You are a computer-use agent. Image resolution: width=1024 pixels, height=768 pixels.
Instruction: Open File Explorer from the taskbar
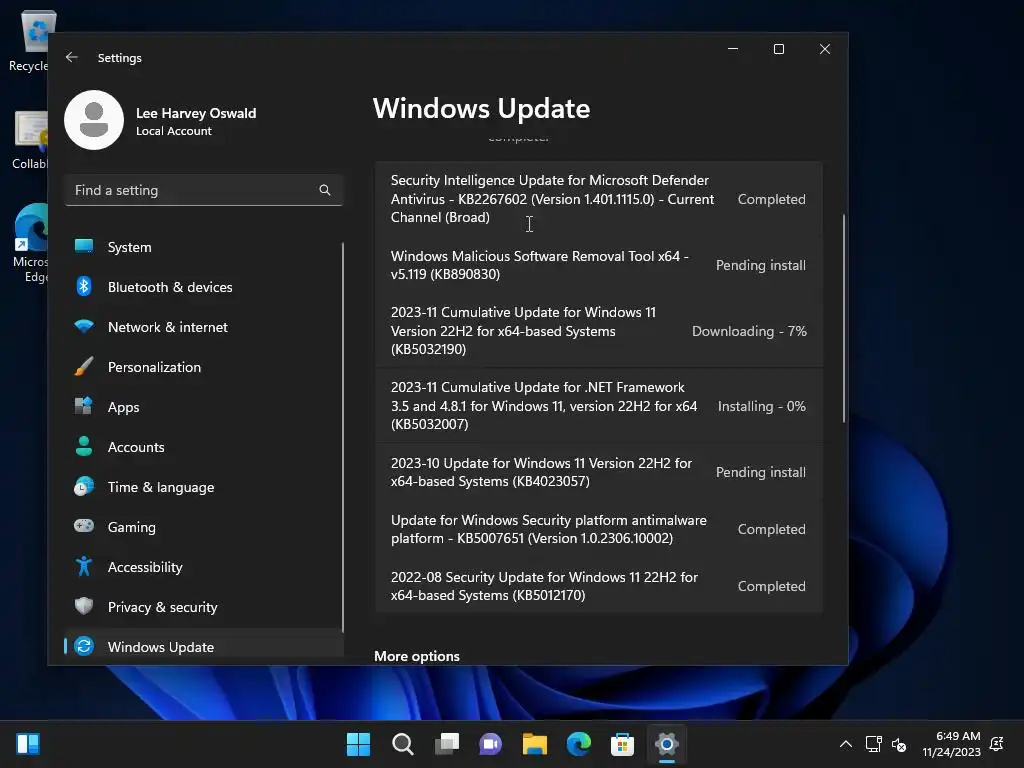[x=535, y=744]
